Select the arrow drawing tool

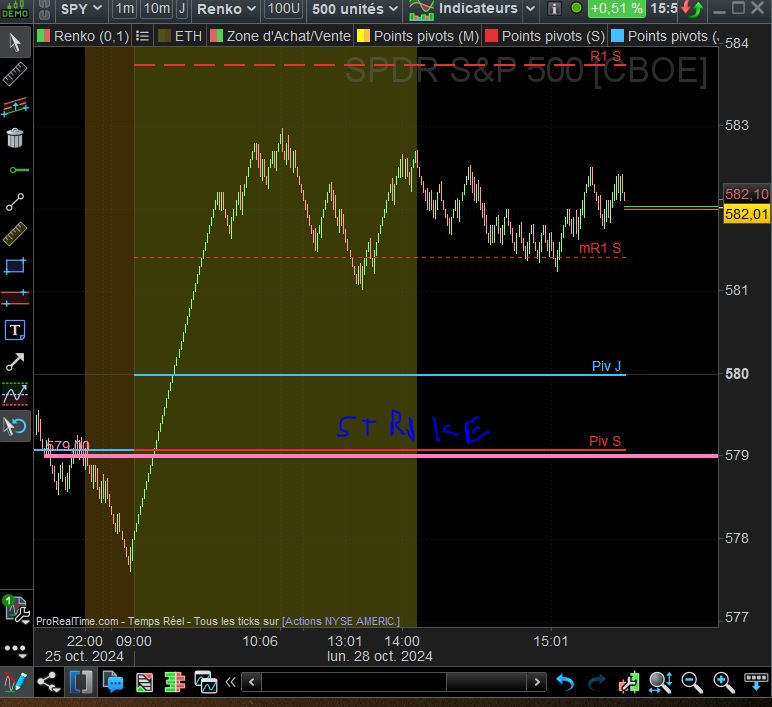(x=15, y=362)
